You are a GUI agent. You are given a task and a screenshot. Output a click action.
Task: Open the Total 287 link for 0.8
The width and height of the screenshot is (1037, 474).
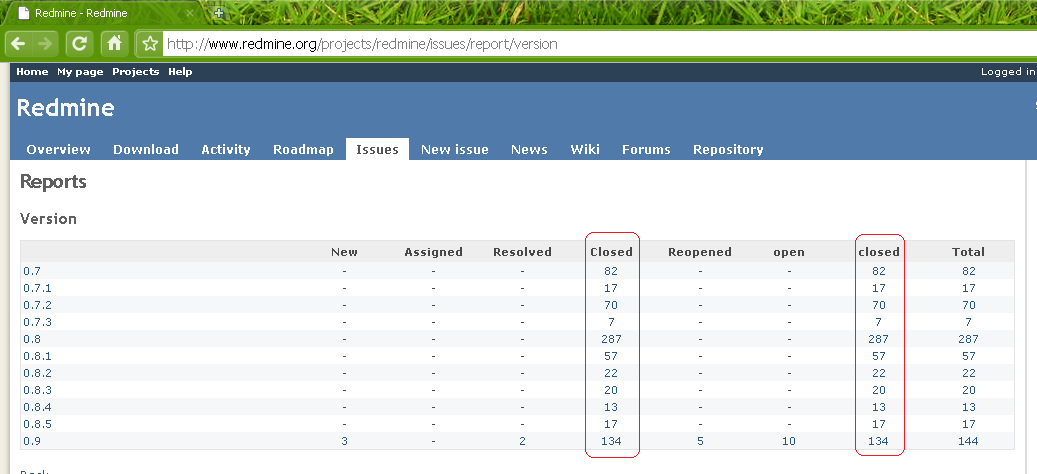point(969,339)
